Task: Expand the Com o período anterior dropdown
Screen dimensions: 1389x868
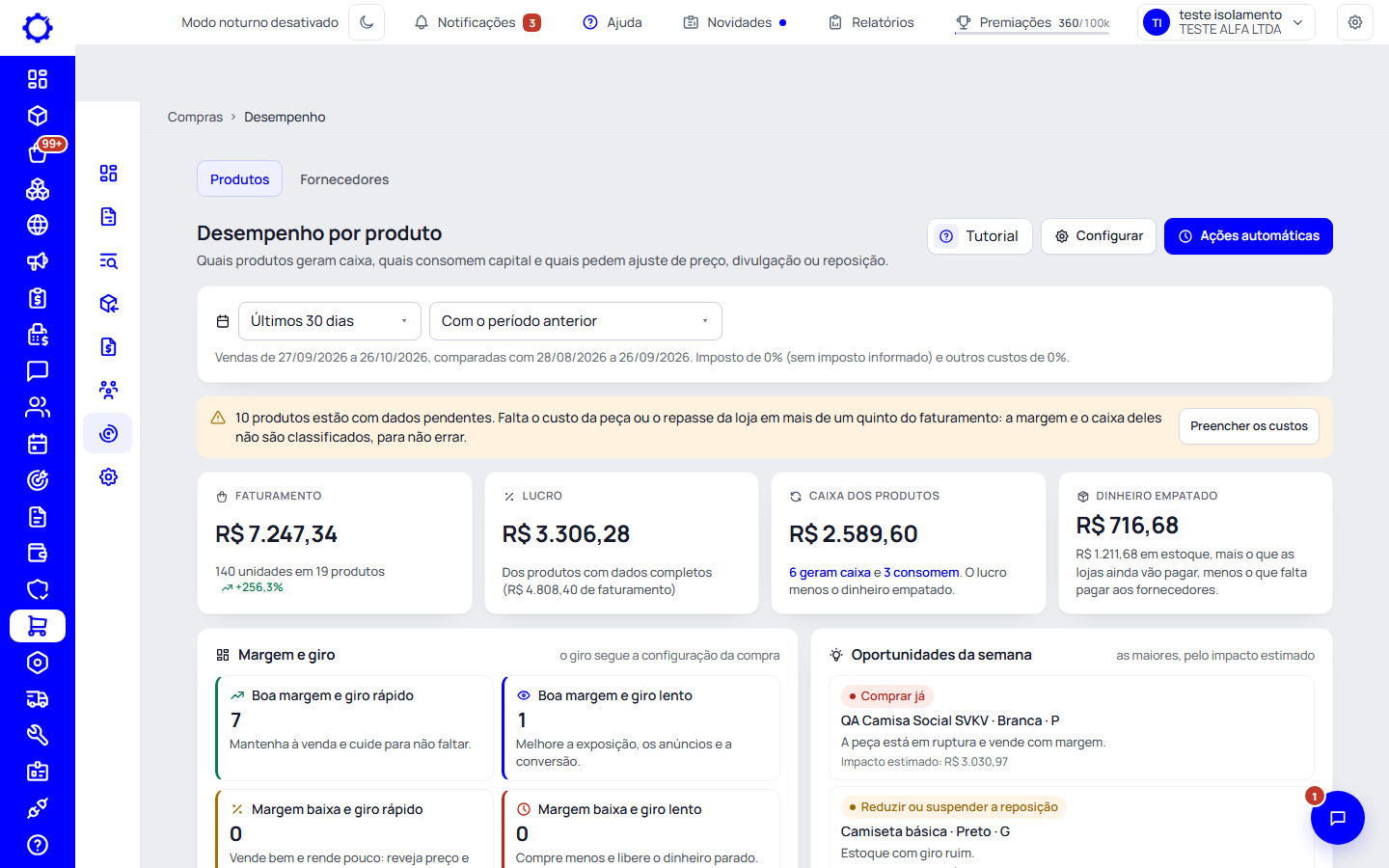Action: coord(576,321)
